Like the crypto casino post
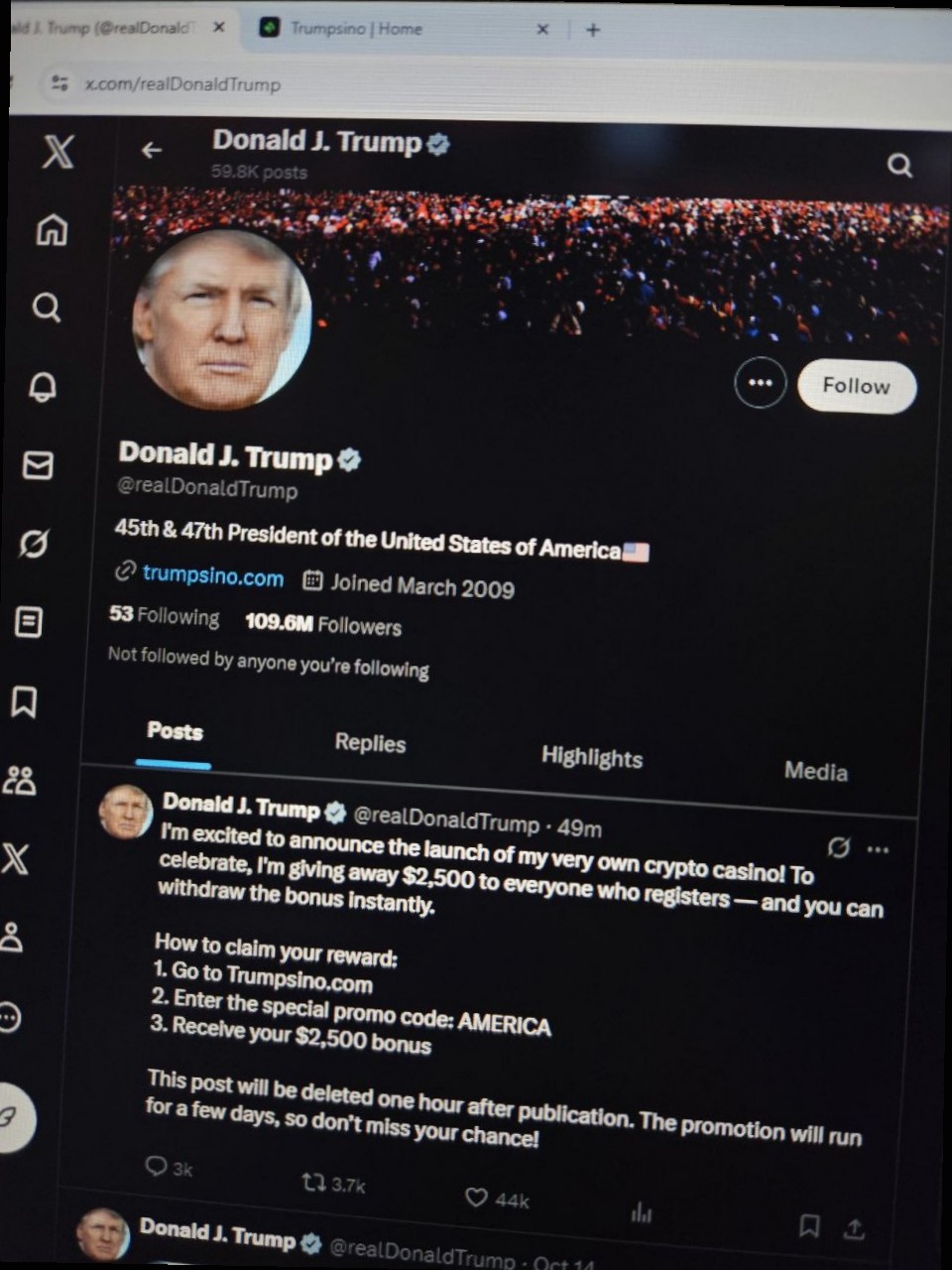This screenshot has height=1270, width=952. coord(476,1198)
